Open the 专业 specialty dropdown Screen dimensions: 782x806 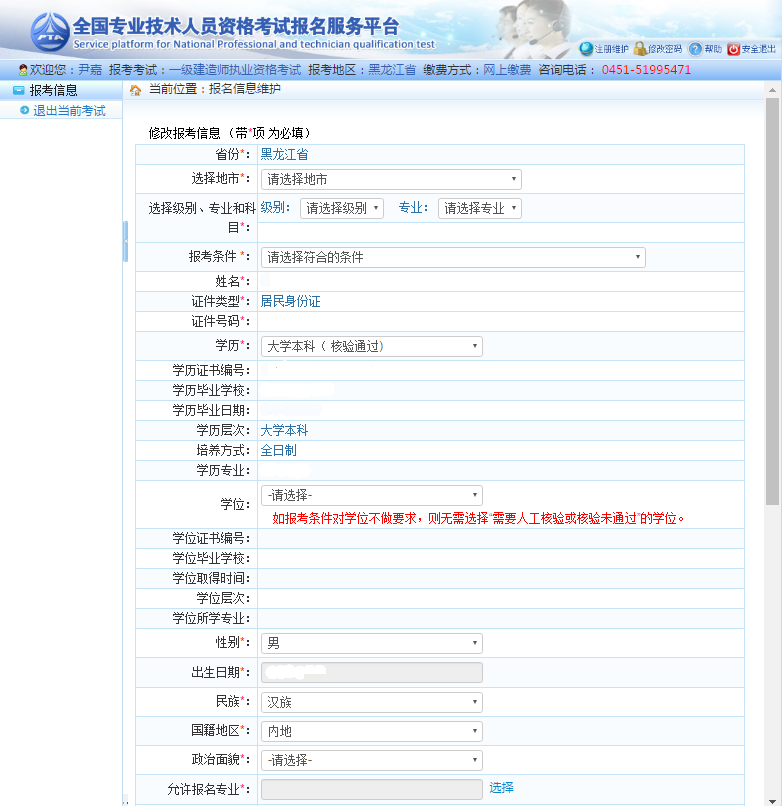(x=479, y=208)
